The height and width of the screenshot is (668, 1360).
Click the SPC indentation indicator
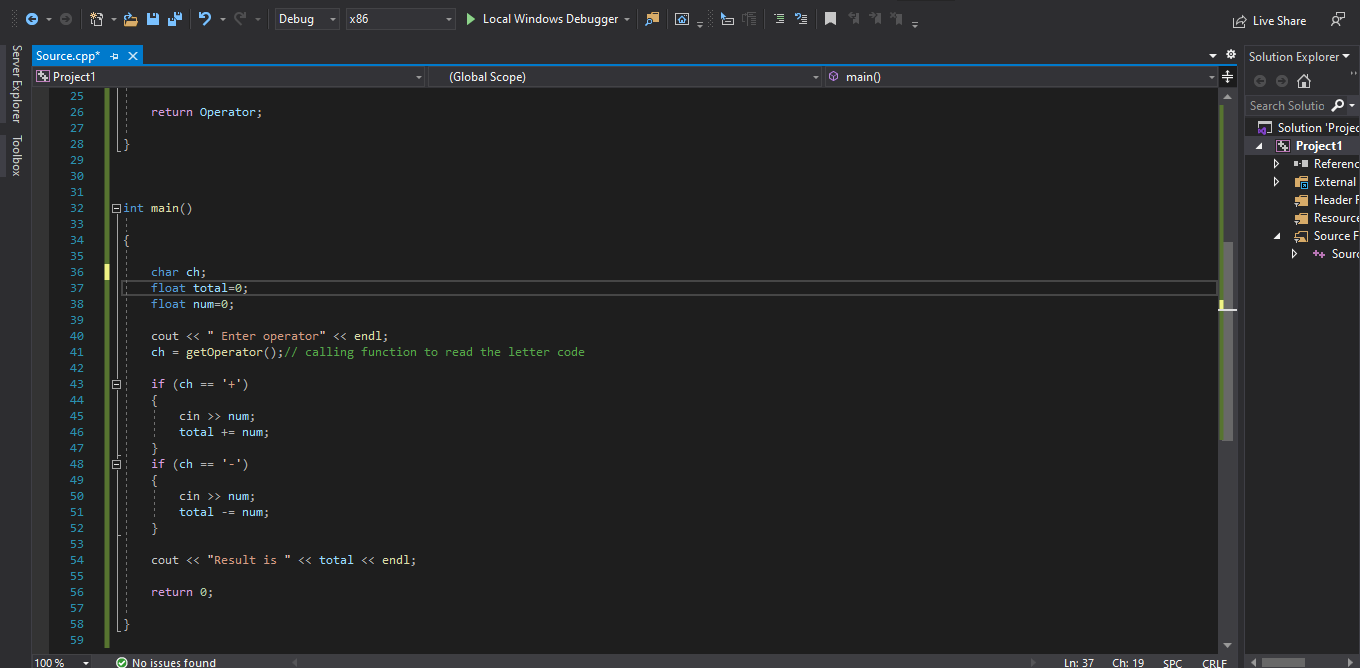(1172, 662)
